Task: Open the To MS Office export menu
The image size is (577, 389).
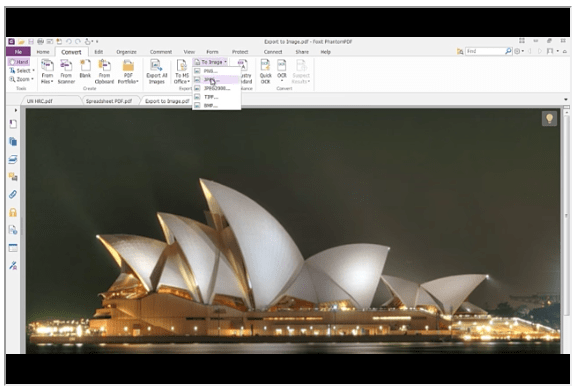Action: pos(182,71)
